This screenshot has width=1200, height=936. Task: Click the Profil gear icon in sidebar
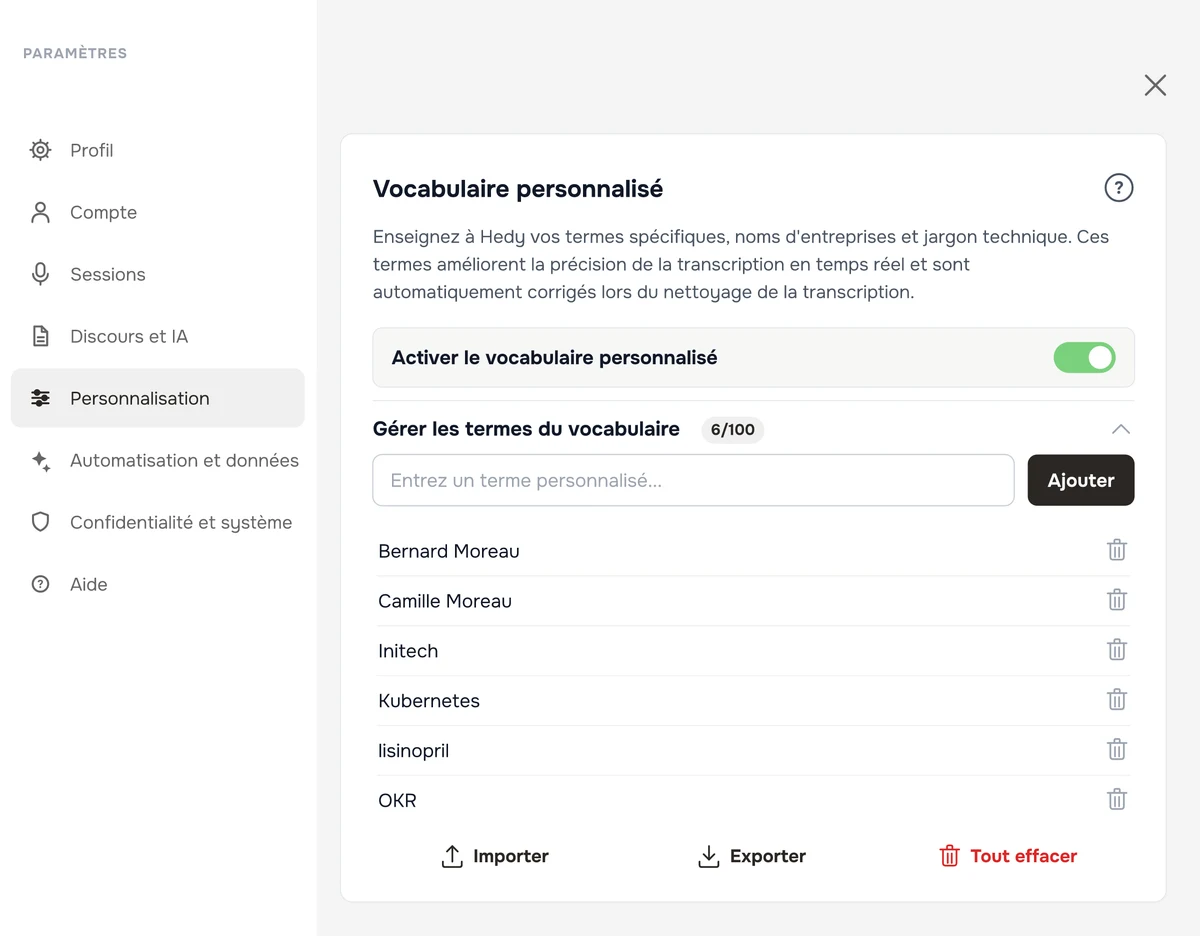pos(40,150)
